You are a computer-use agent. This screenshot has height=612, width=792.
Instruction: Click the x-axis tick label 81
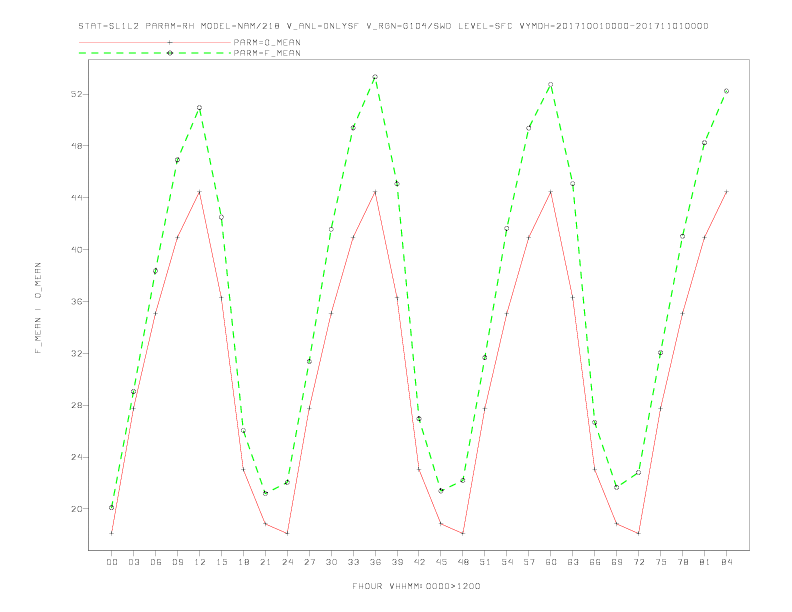(705, 562)
